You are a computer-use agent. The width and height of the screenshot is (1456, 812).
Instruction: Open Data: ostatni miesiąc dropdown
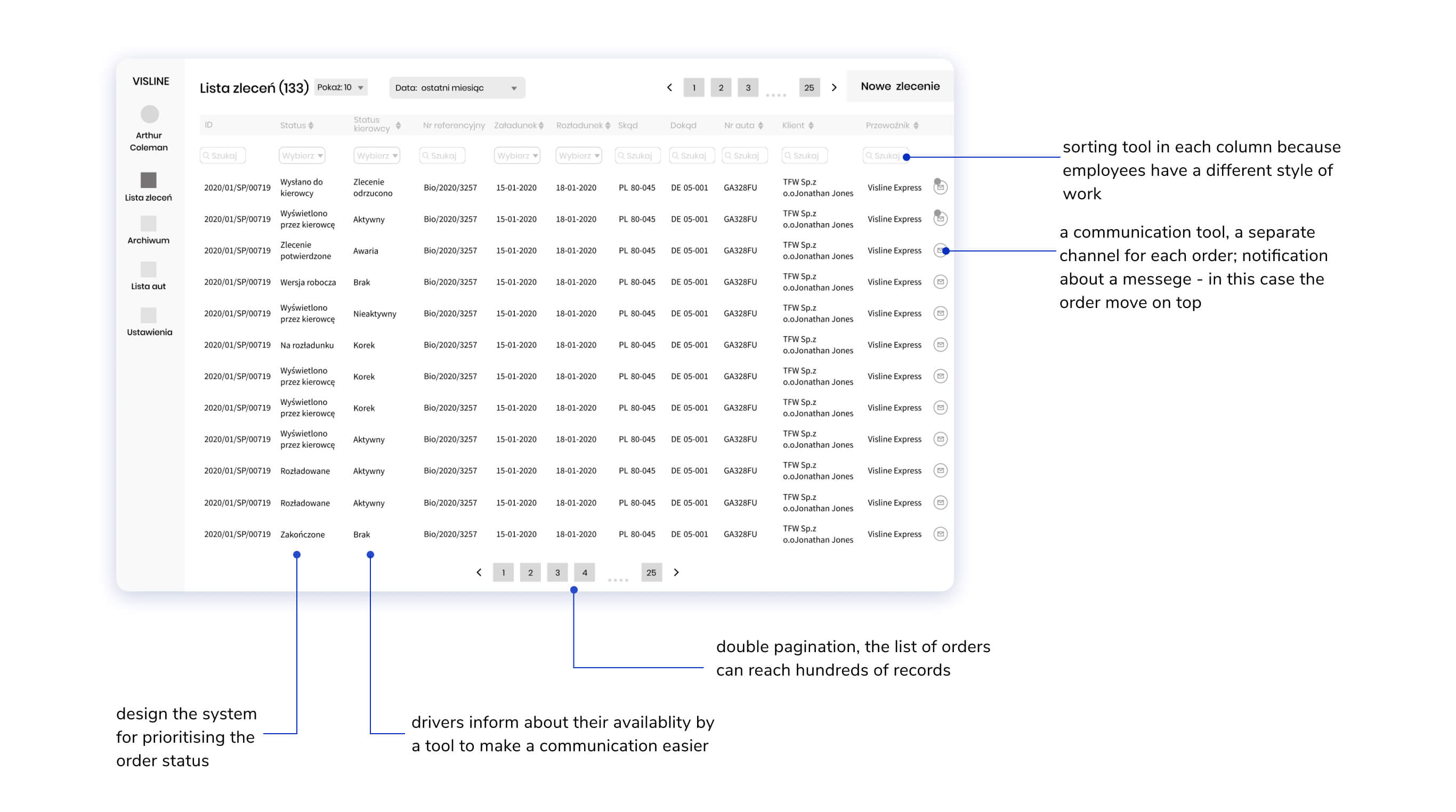[457, 87]
